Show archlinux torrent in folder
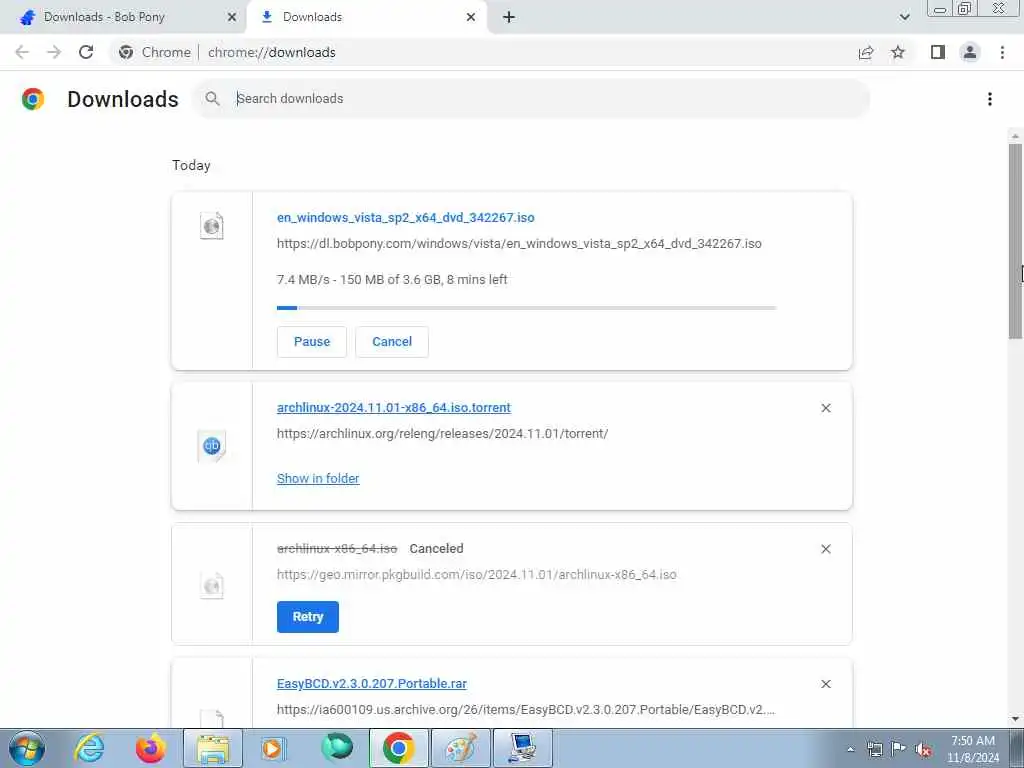The height and width of the screenshot is (768, 1024). point(318,479)
